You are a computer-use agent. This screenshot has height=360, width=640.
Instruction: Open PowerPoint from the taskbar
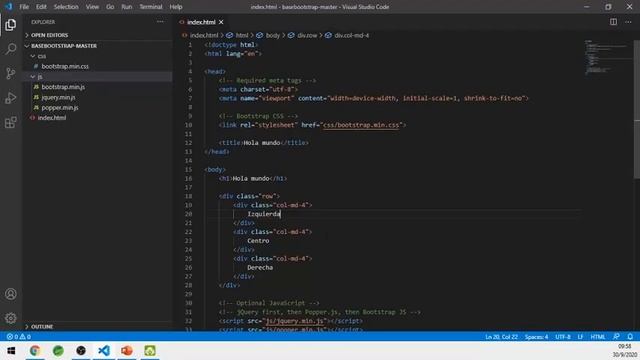point(127,351)
